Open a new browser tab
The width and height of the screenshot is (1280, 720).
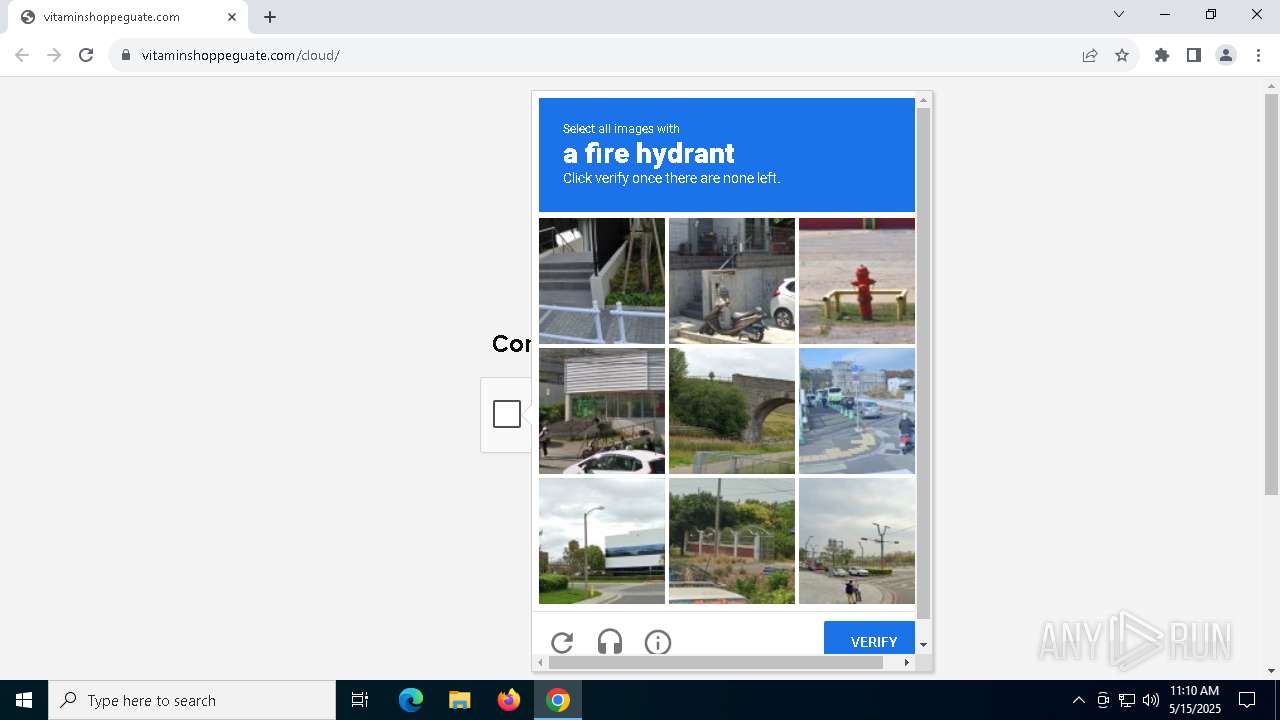coord(270,17)
